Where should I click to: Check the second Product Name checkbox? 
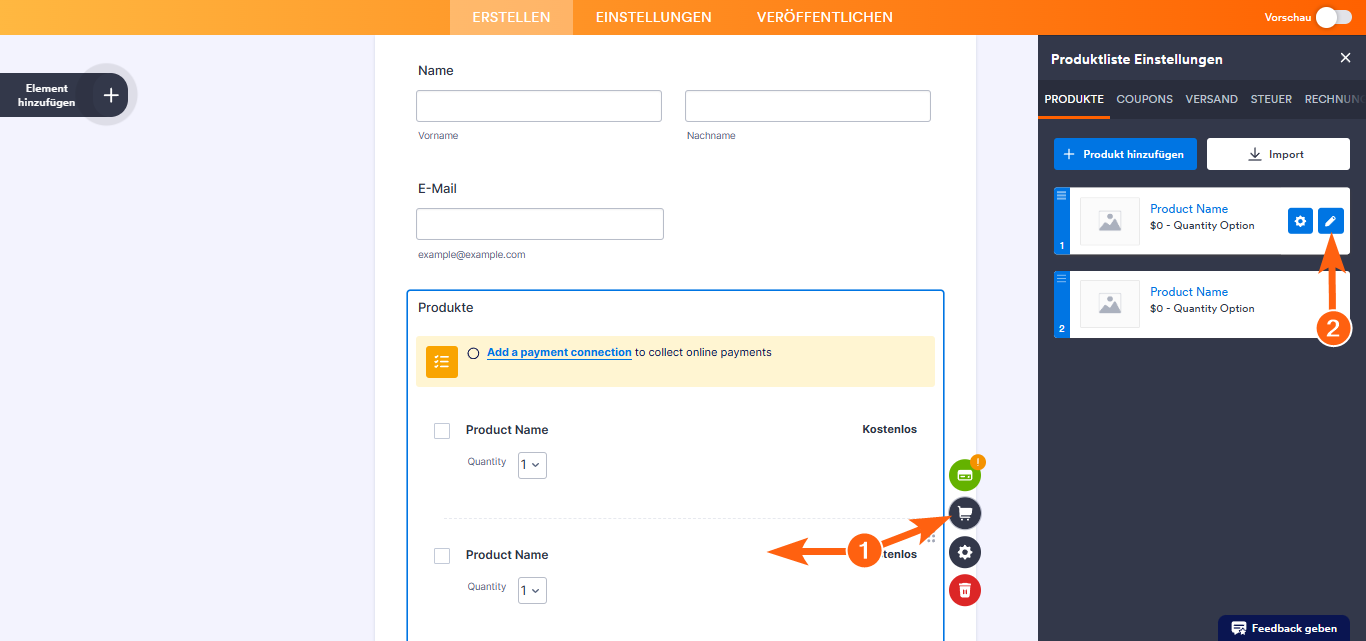tap(442, 556)
